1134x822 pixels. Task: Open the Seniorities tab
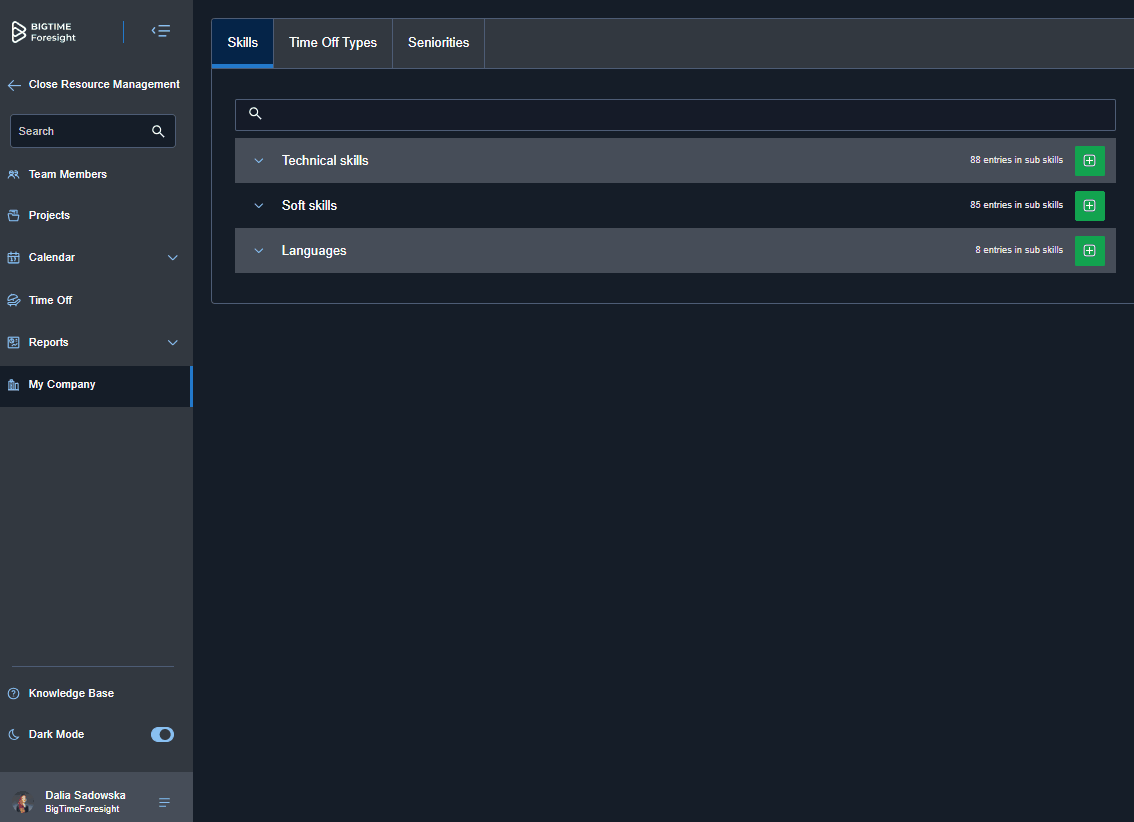(438, 43)
